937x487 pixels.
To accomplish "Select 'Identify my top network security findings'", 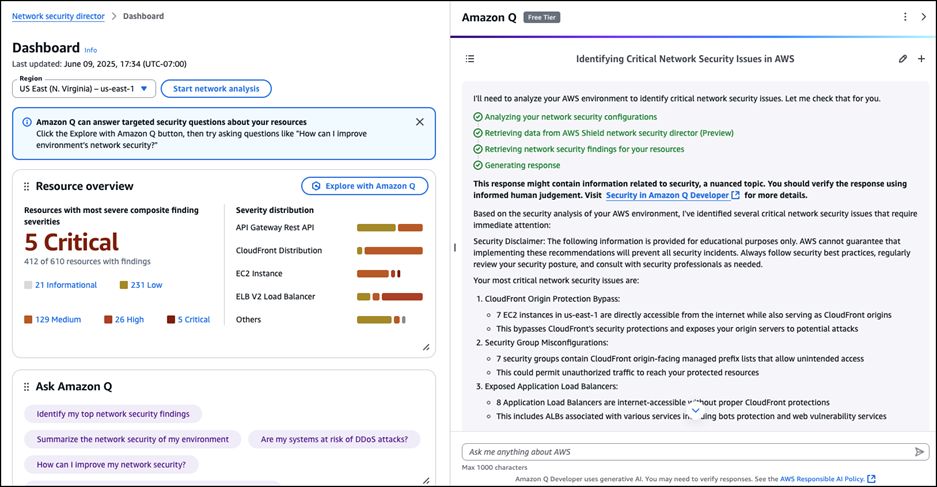I will [x=113, y=414].
